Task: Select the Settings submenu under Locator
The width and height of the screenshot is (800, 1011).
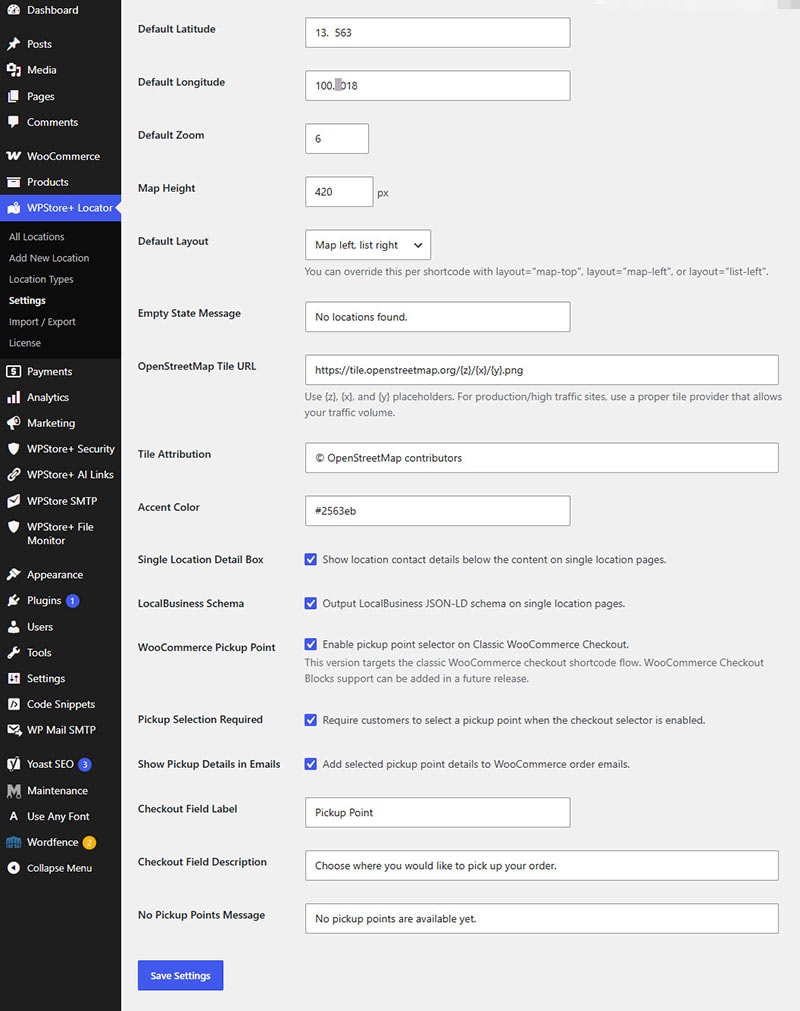Action: click(27, 300)
